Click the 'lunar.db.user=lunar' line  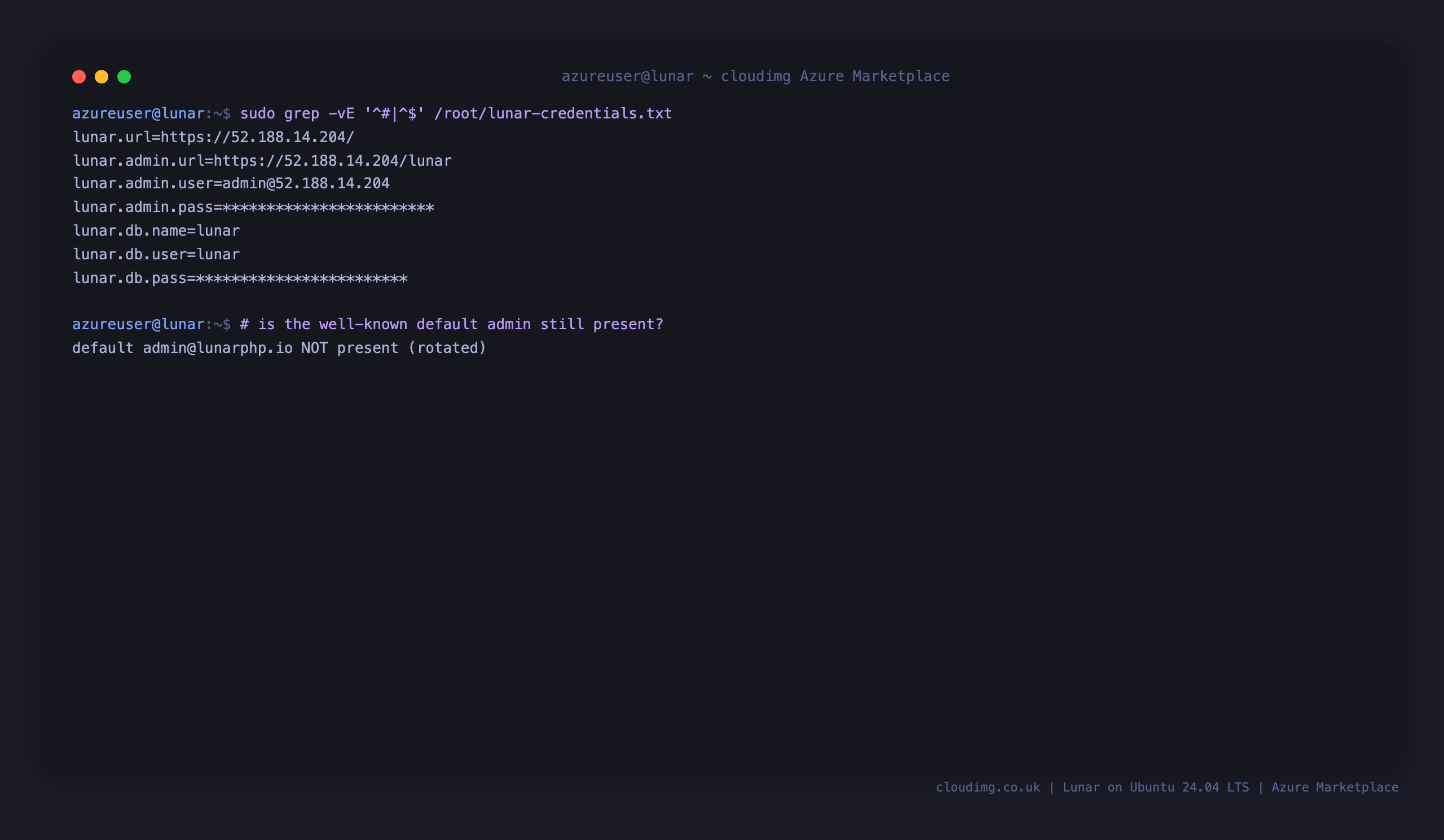156,254
